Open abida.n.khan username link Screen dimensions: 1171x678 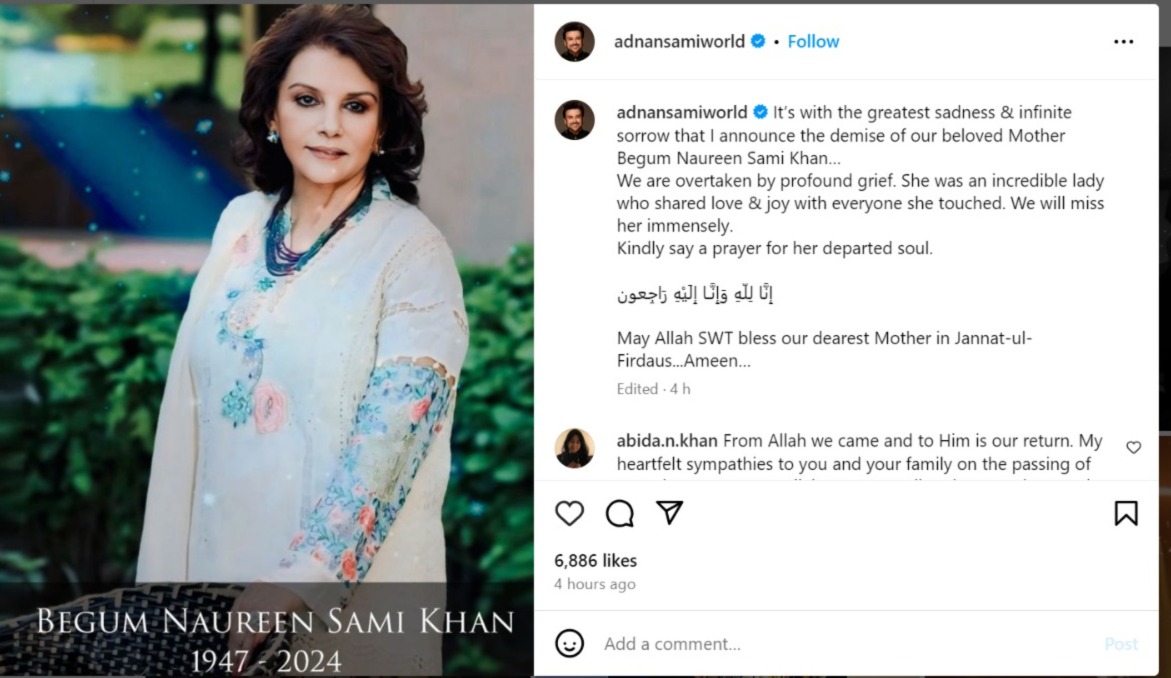667,441
